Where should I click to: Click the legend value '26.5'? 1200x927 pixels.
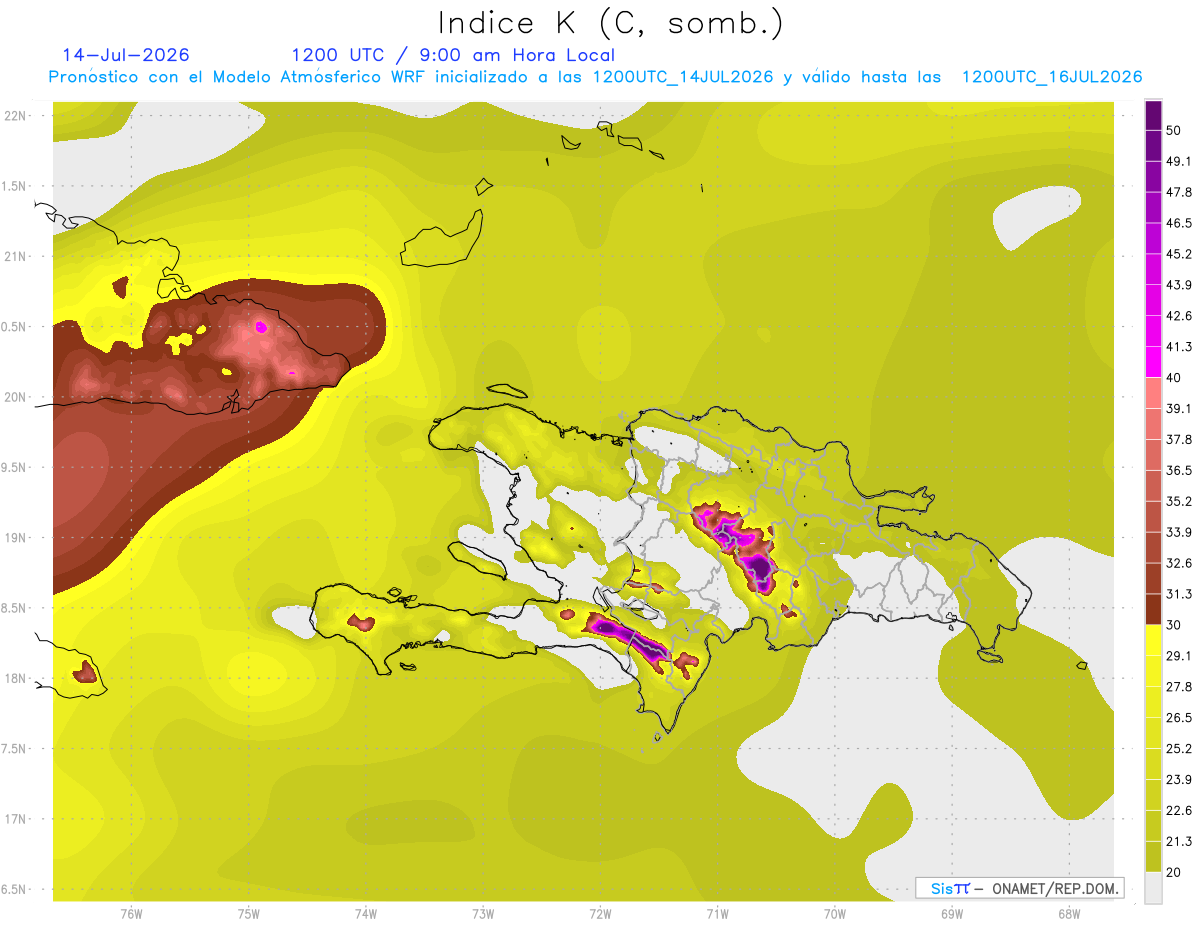[x=1178, y=718]
